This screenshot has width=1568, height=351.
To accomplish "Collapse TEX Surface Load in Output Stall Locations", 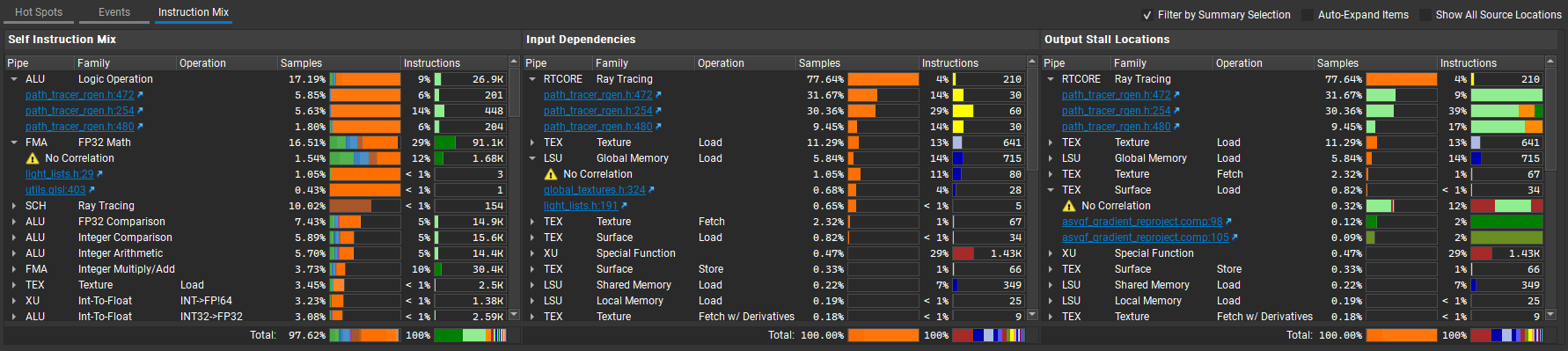I will pyautogui.click(x=1051, y=190).
